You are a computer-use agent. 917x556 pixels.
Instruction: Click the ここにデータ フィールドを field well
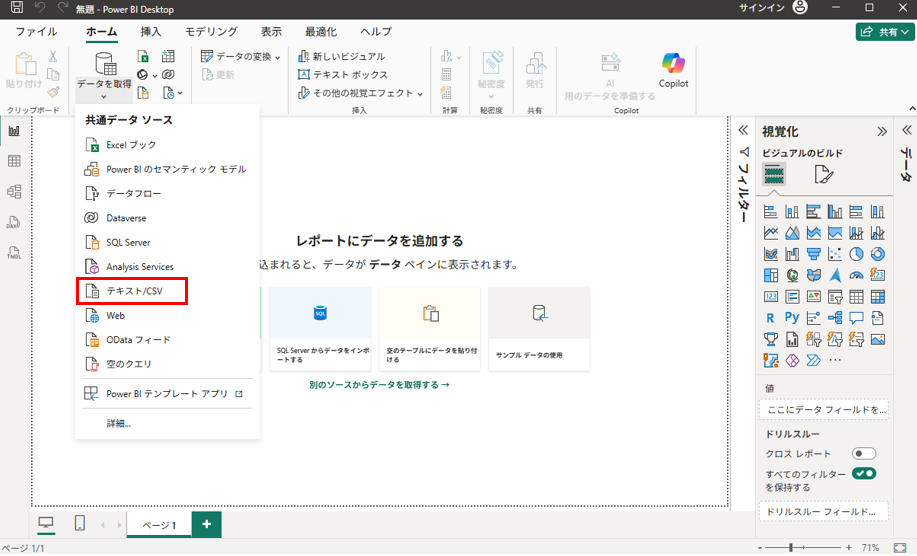(x=824, y=410)
